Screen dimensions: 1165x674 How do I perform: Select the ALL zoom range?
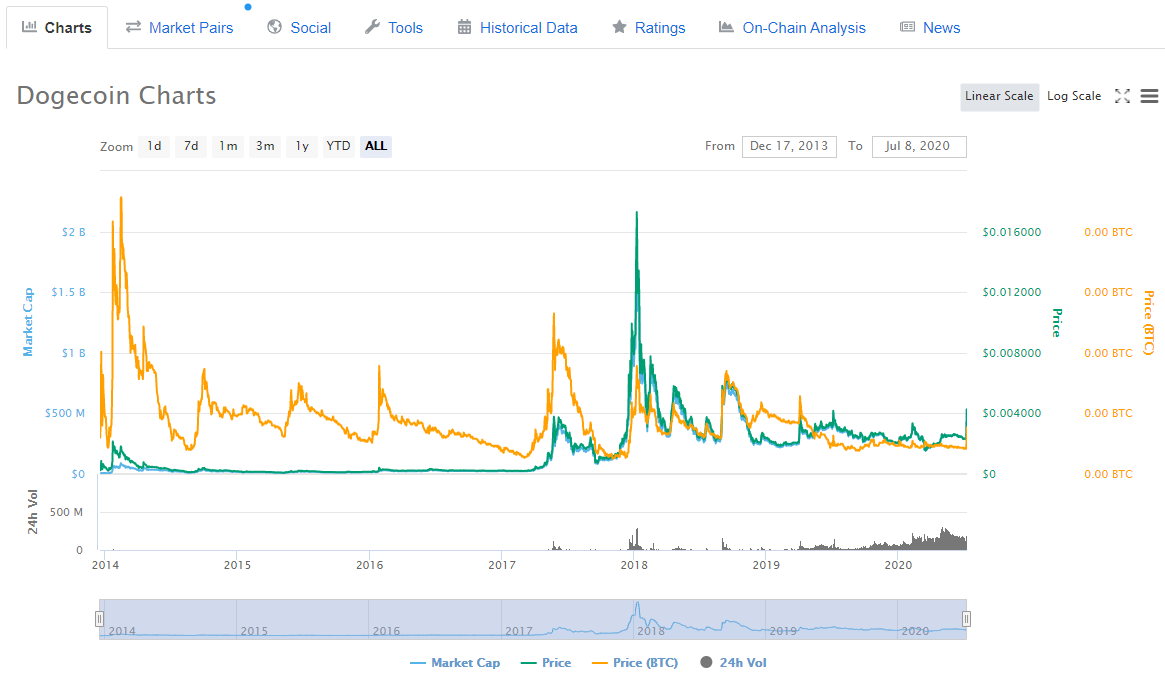376,146
